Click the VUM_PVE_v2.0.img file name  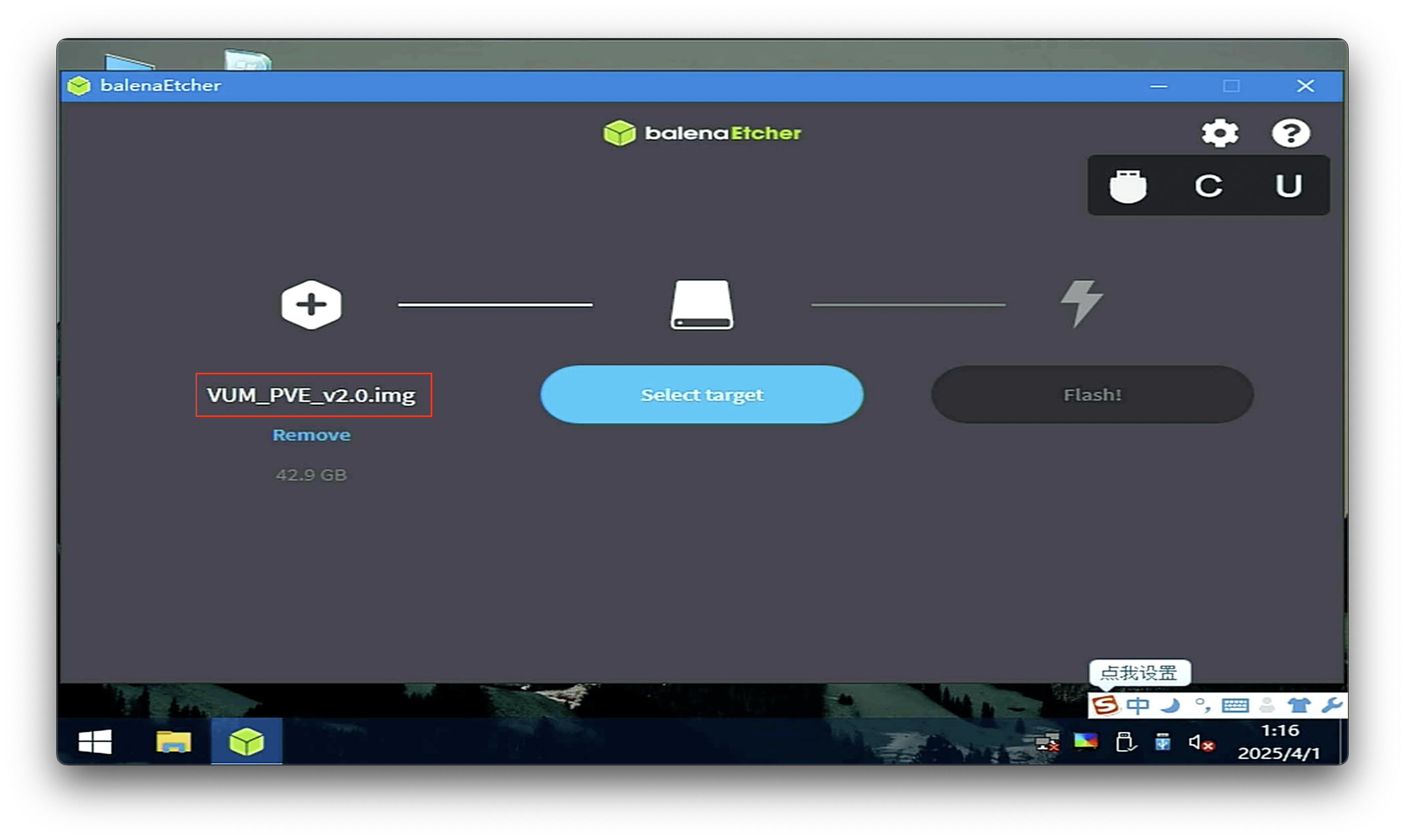pyautogui.click(x=311, y=395)
